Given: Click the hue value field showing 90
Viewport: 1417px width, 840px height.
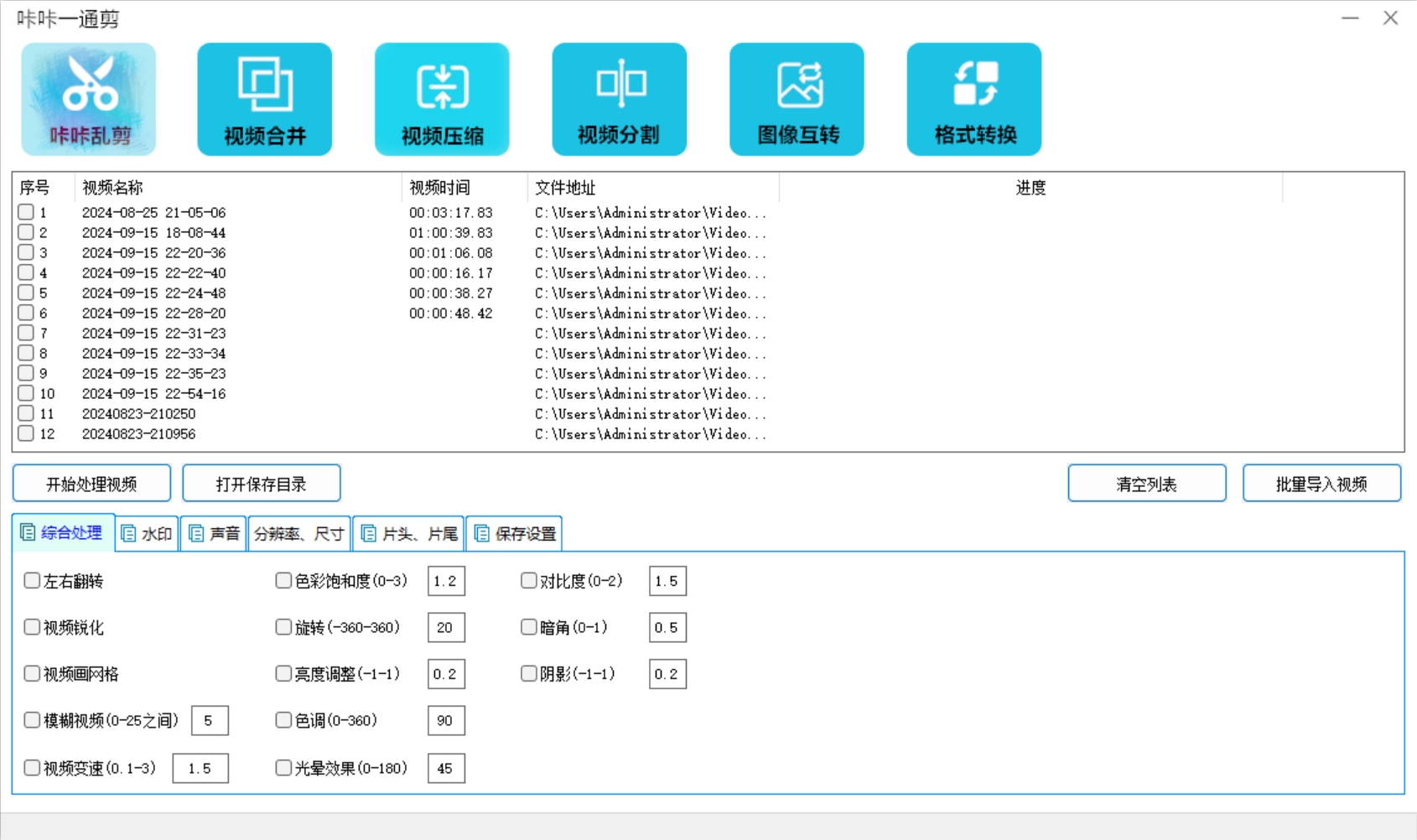Looking at the screenshot, I should click(x=446, y=720).
